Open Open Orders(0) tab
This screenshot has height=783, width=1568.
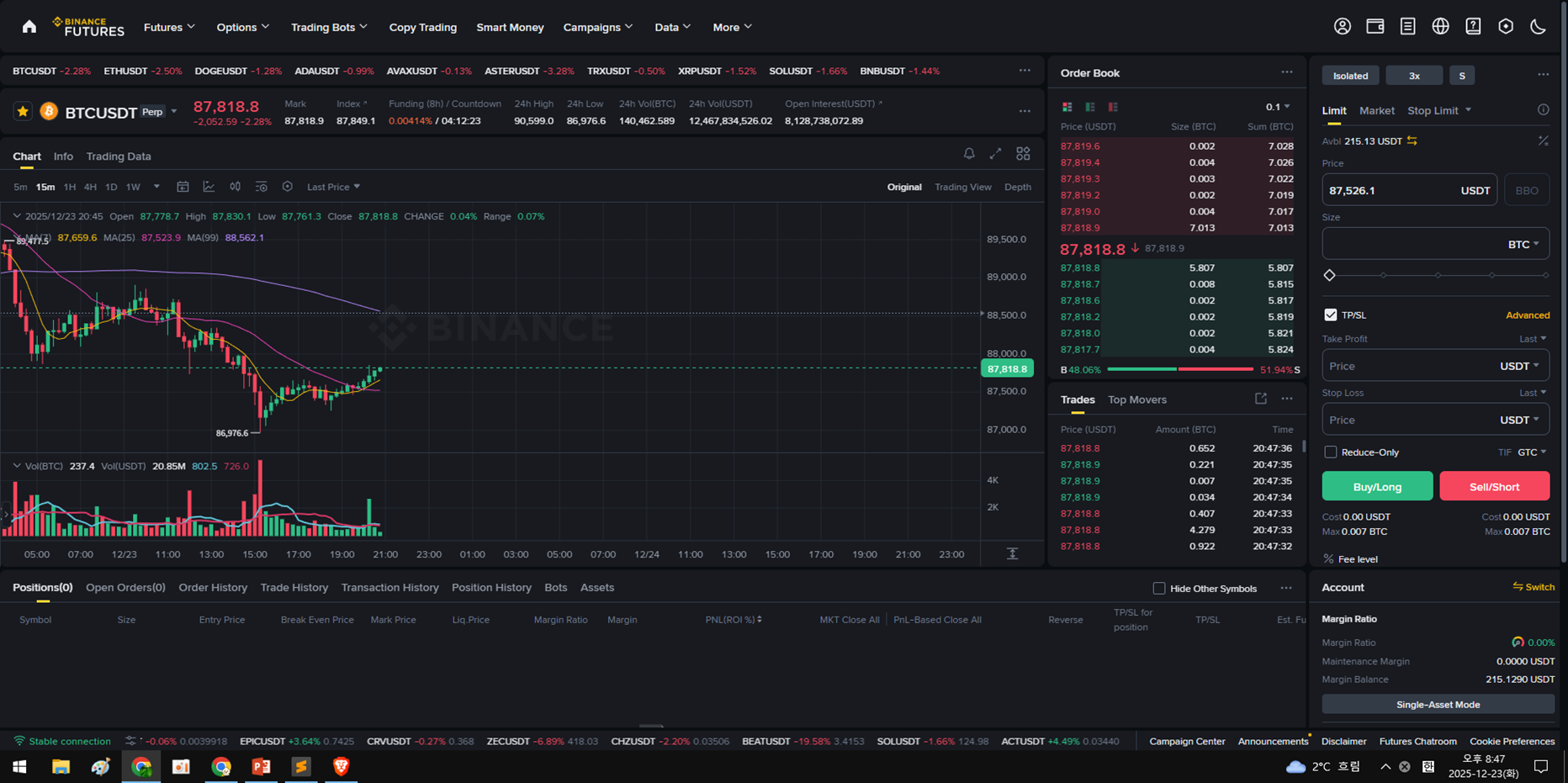pyautogui.click(x=125, y=588)
